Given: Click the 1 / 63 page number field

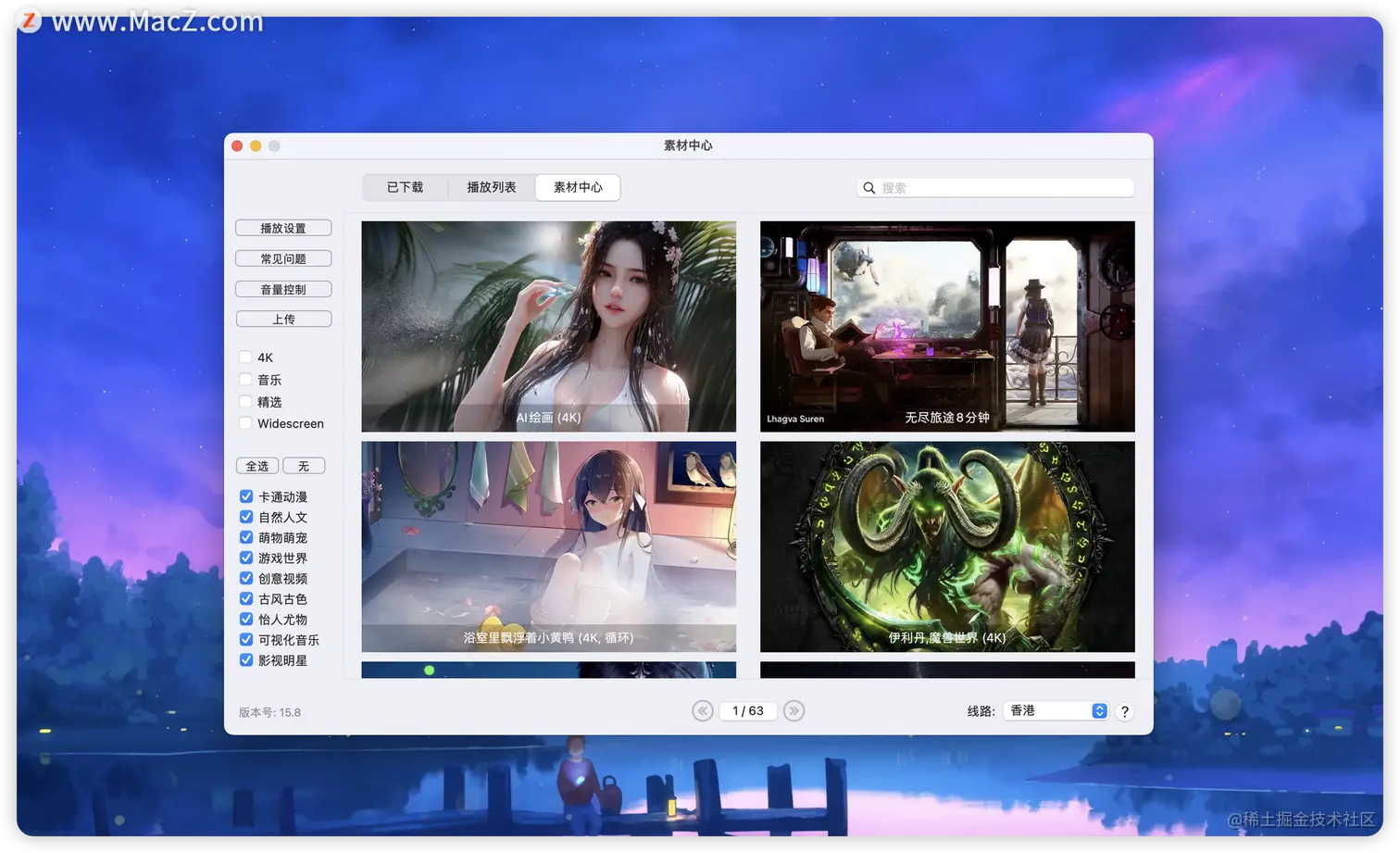Looking at the screenshot, I should (748, 710).
